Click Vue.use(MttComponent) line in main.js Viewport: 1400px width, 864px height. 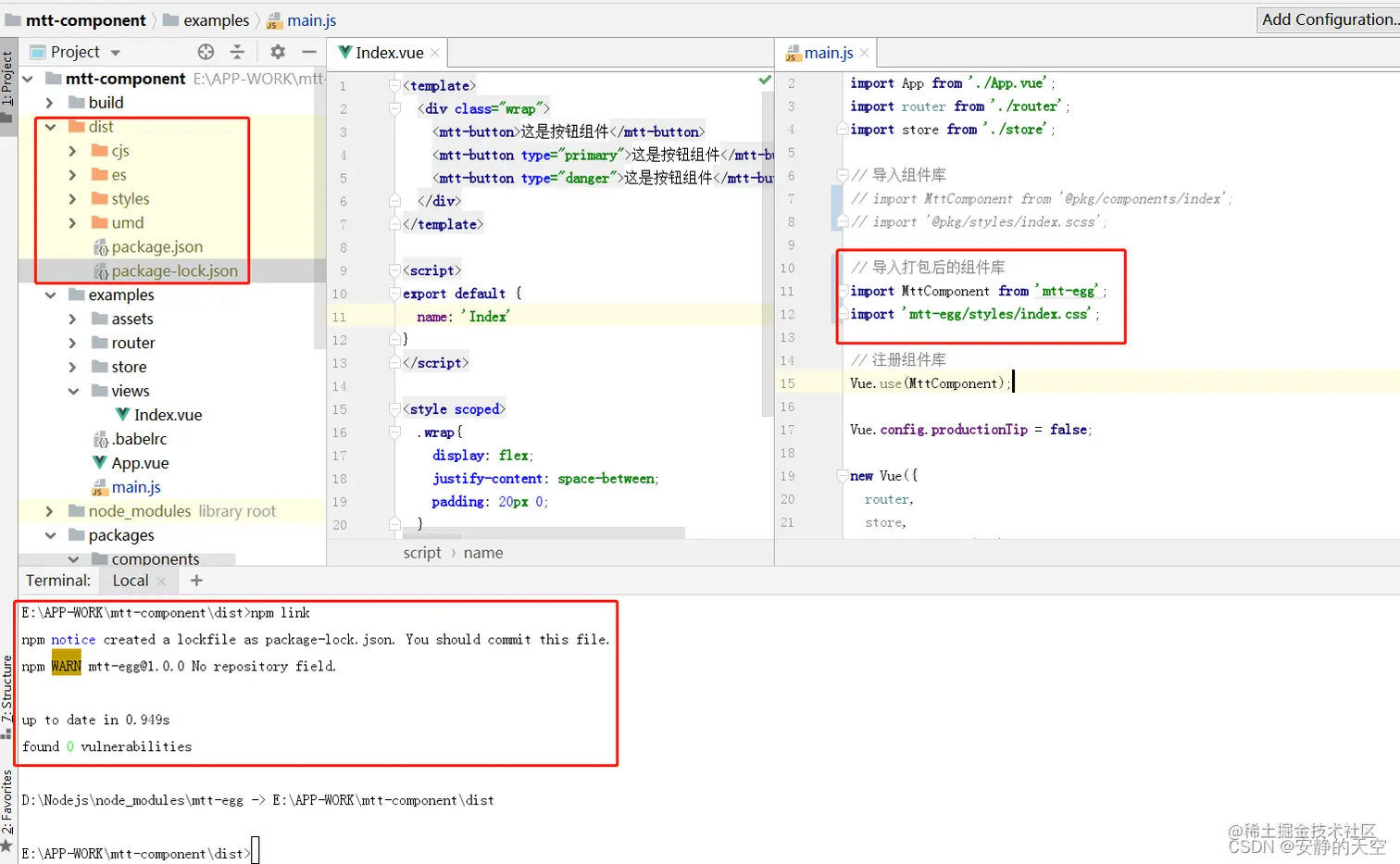930,383
